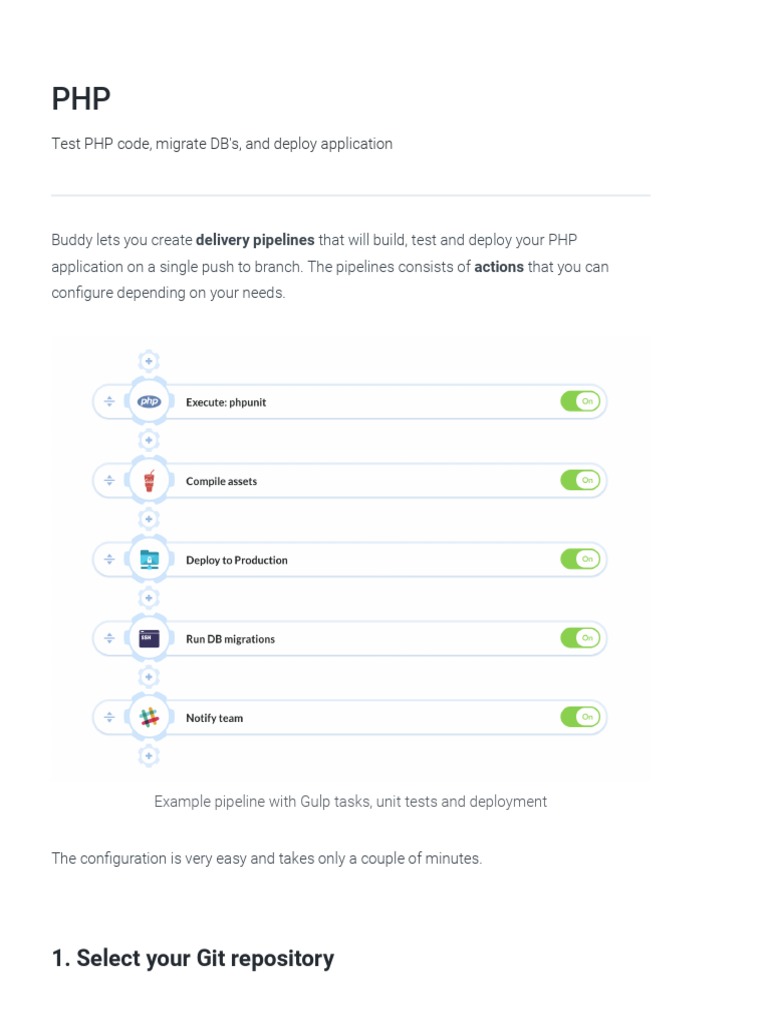Click the folder icon for Deploy to Production

(149, 560)
